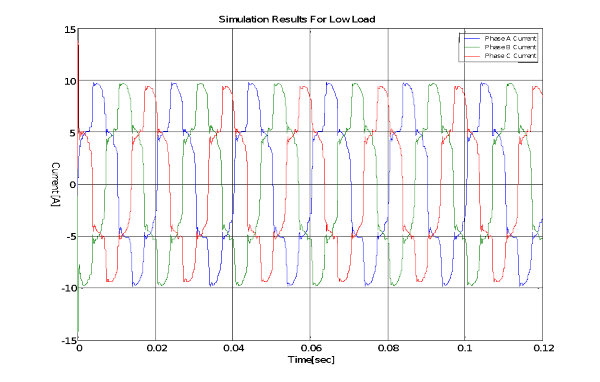Click the green line sample in legend
Screen dimensions: 600x382
click(x=471, y=47)
